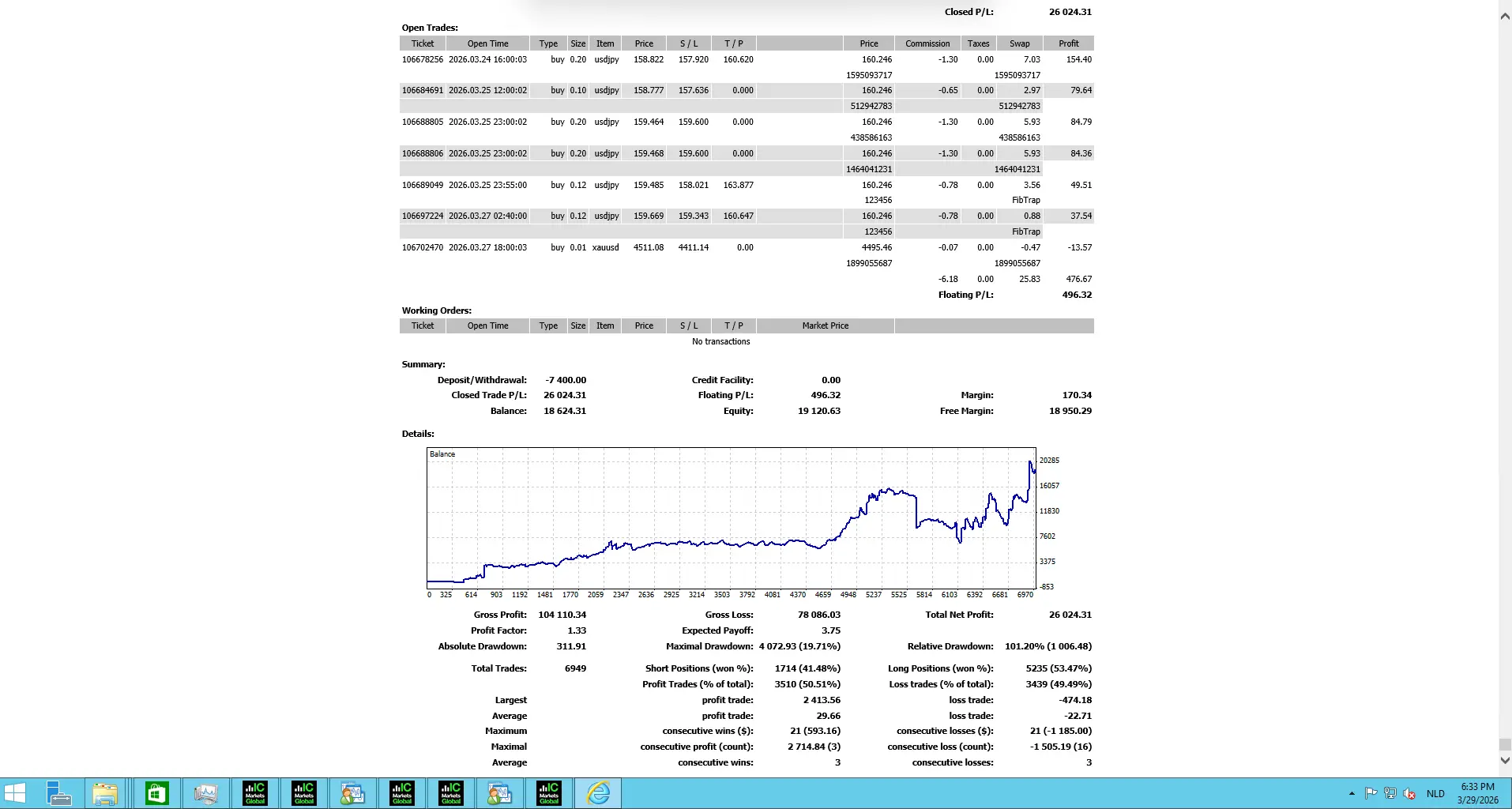Open the IC Markets icon beside Internet Explorer
1512x809 pixels.
click(x=549, y=793)
